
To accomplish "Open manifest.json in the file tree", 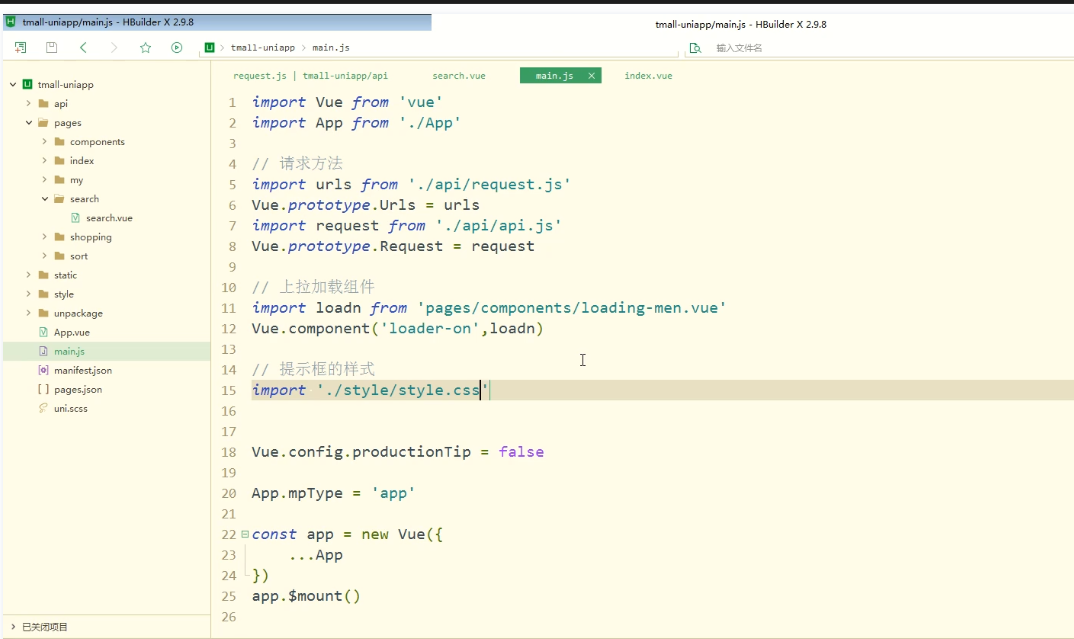I will tap(83, 371).
